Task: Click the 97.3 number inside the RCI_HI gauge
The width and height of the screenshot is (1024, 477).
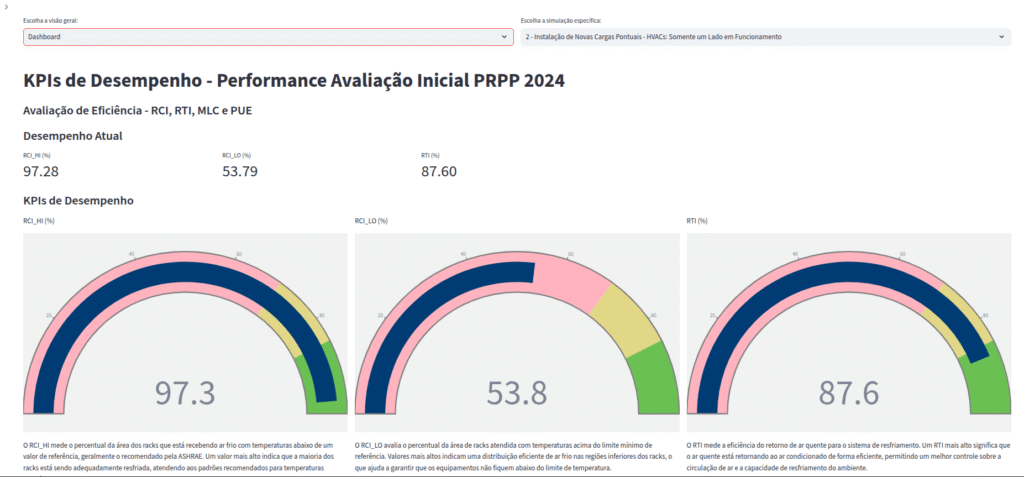Action: click(x=185, y=393)
